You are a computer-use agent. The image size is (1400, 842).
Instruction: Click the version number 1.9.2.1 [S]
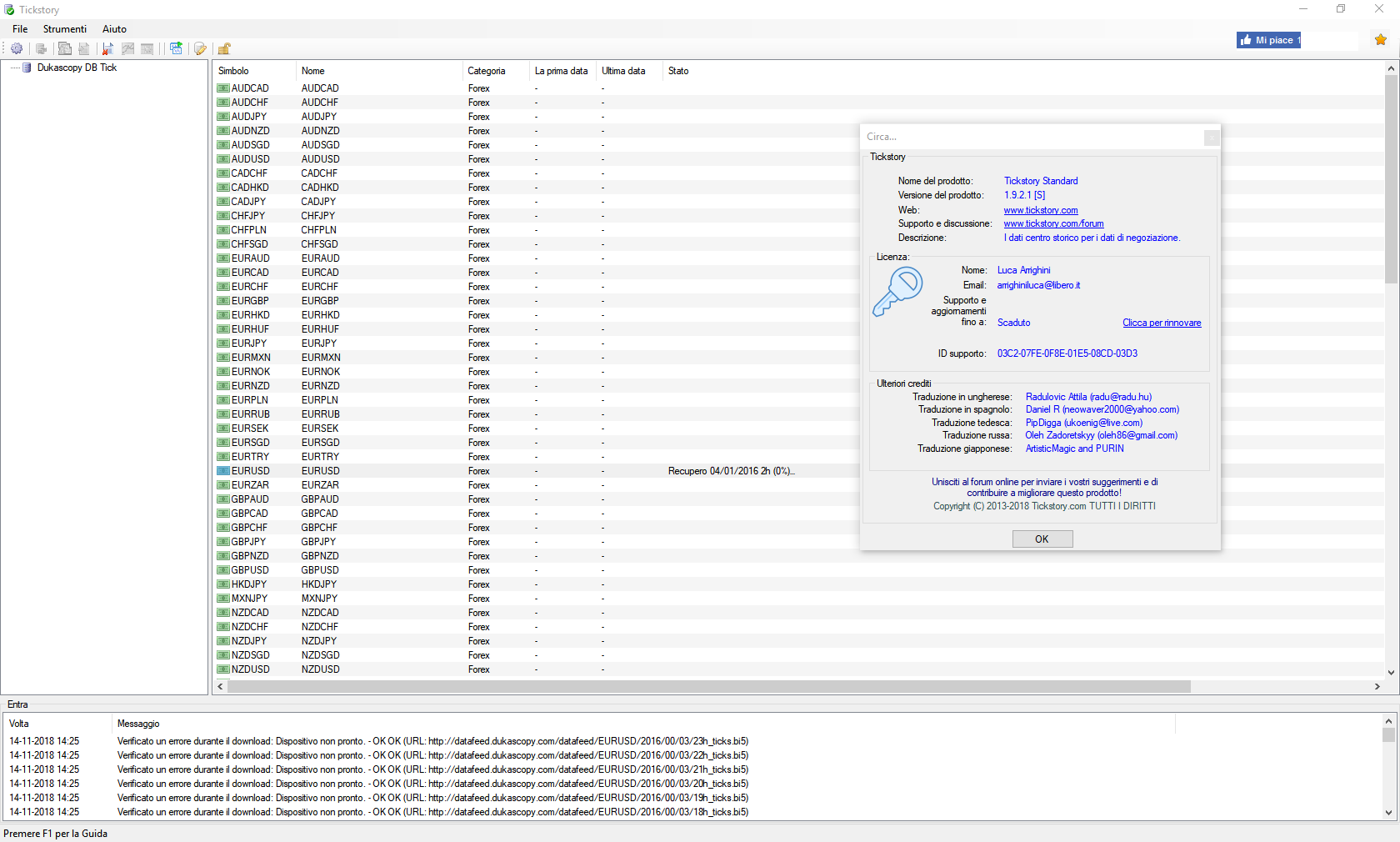tap(1024, 195)
